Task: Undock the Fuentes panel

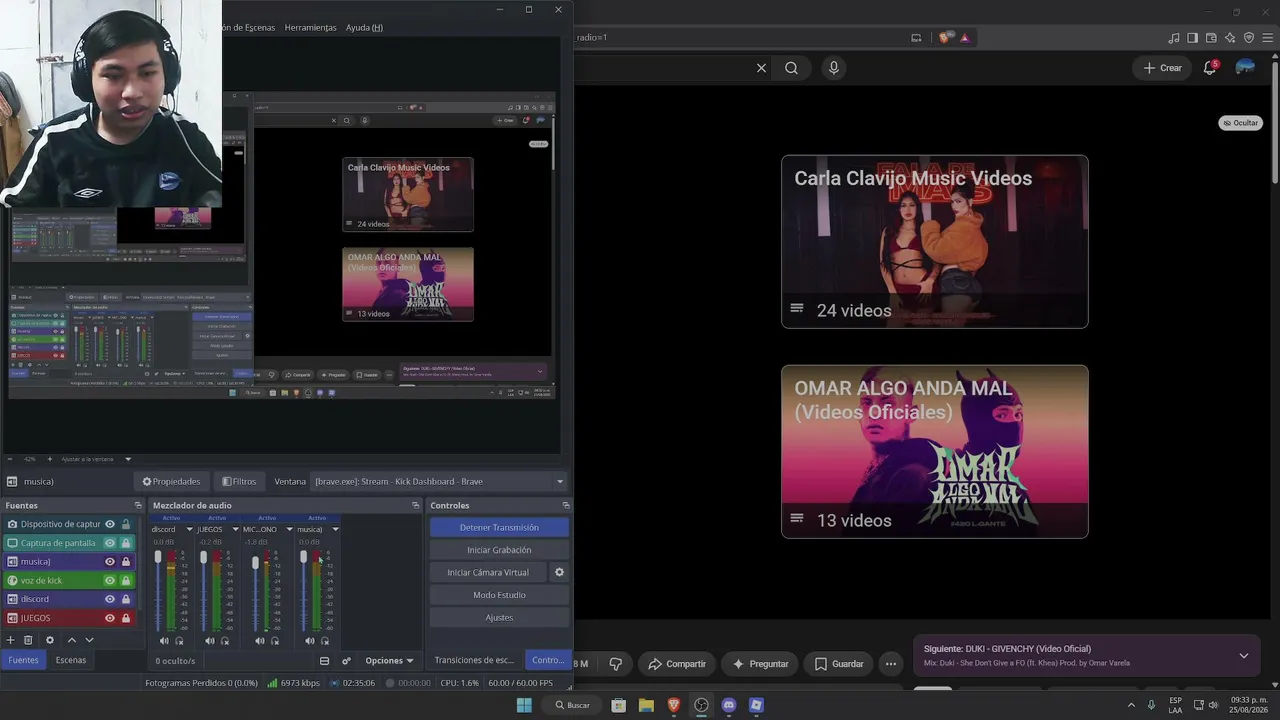Action: click(x=138, y=505)
